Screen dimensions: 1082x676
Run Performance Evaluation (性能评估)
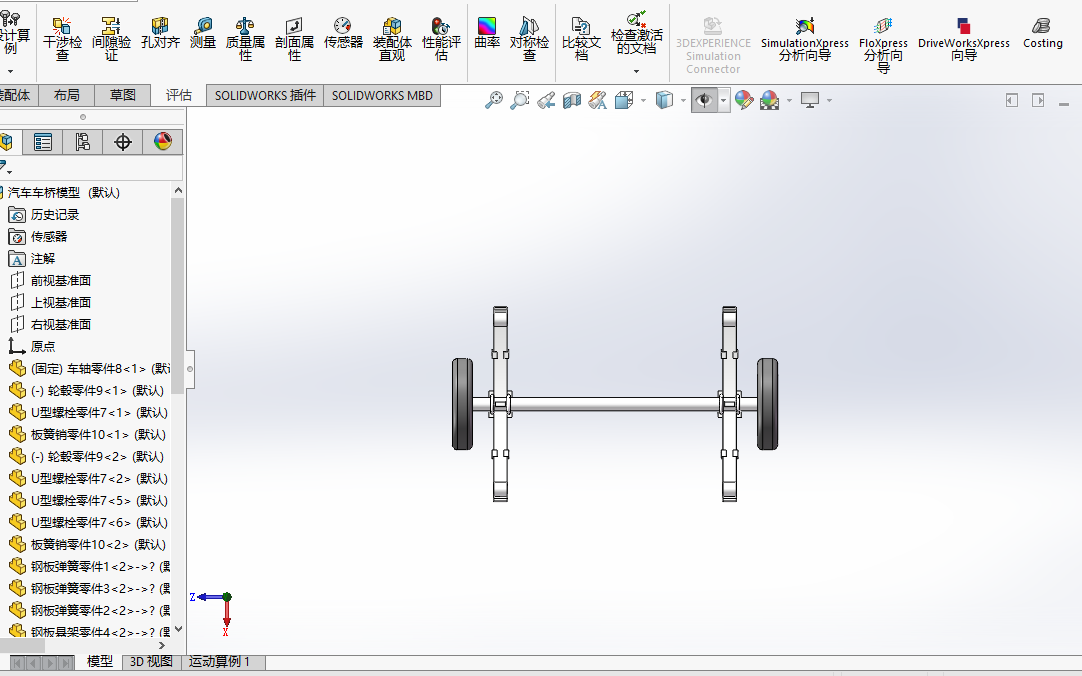[x=441, y=39]
